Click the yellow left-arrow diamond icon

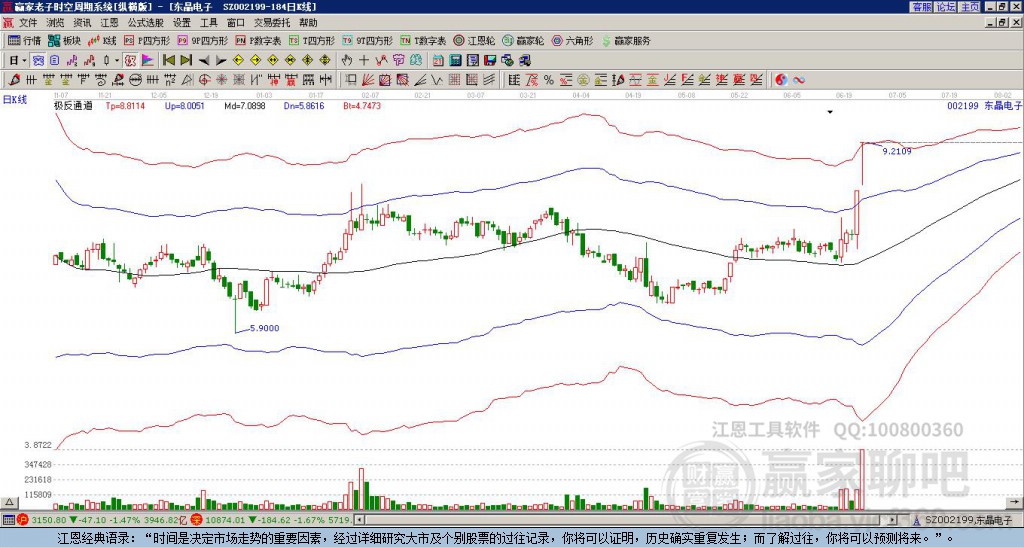coord(238,60)
